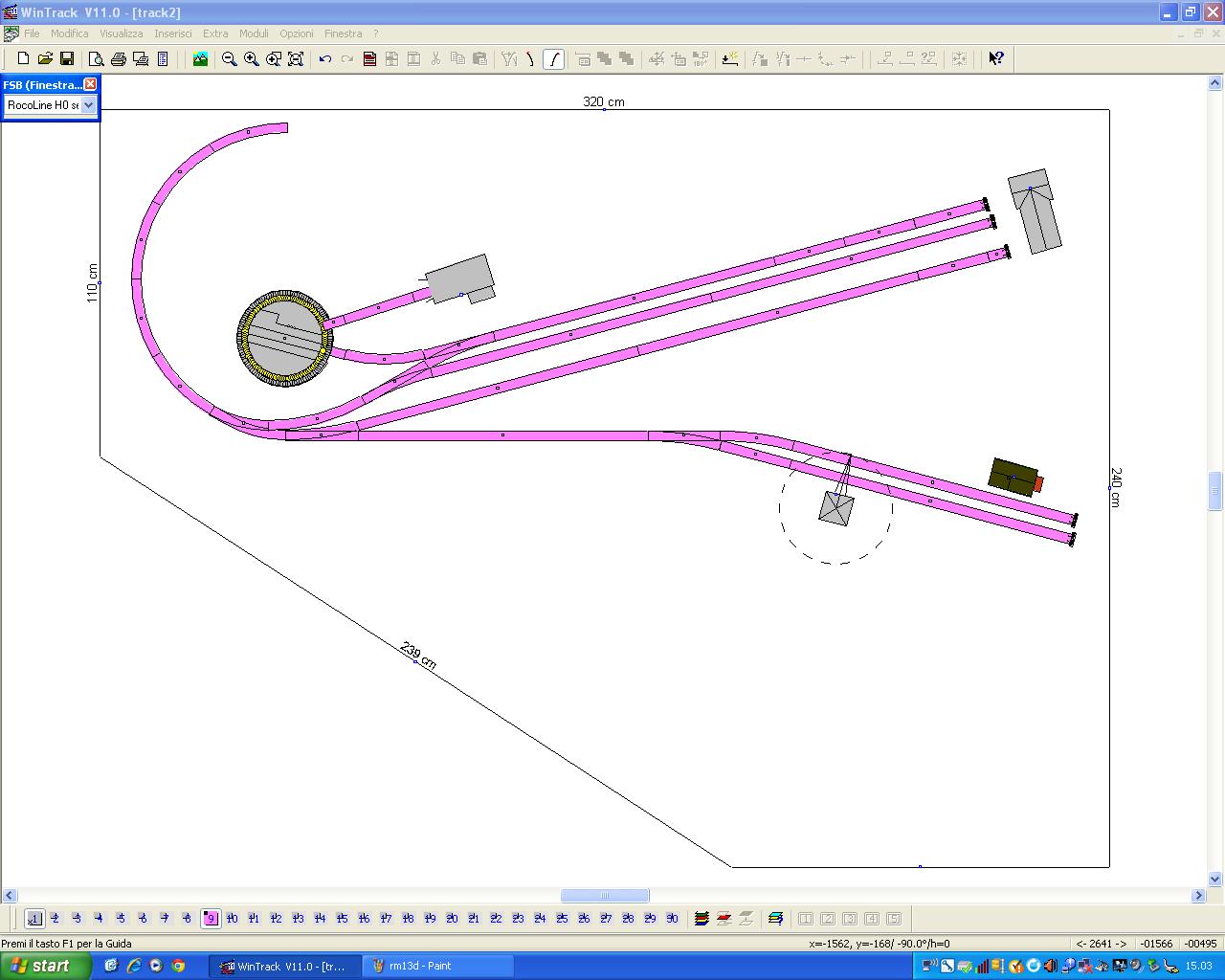
Task: Switch to rm13d - Paint taskbar window
Action: click(437, 966)
